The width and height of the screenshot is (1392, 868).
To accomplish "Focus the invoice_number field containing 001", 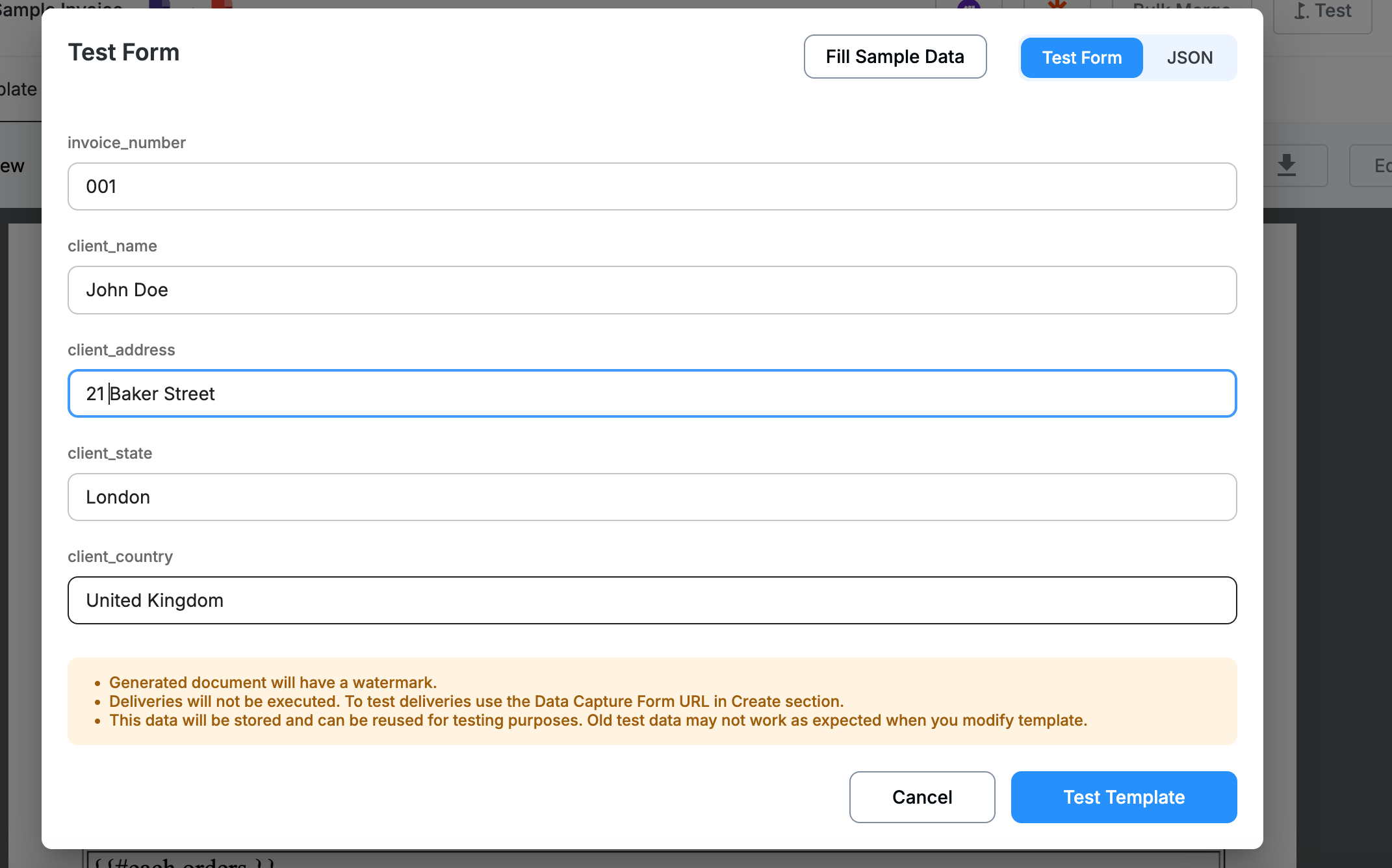I will coord(652,186).
